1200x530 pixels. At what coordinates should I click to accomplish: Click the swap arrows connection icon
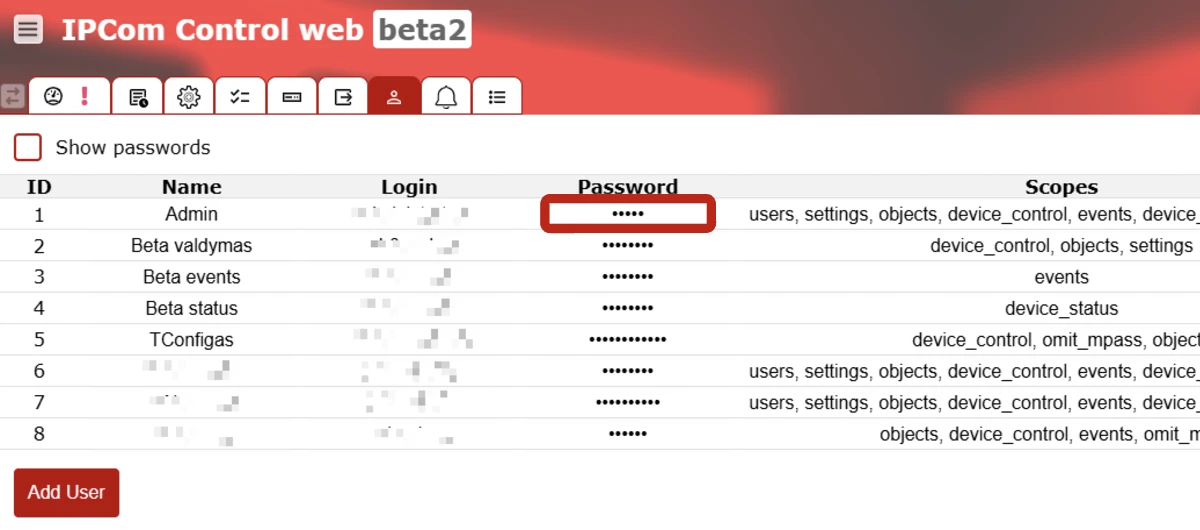tap(13, 96)
